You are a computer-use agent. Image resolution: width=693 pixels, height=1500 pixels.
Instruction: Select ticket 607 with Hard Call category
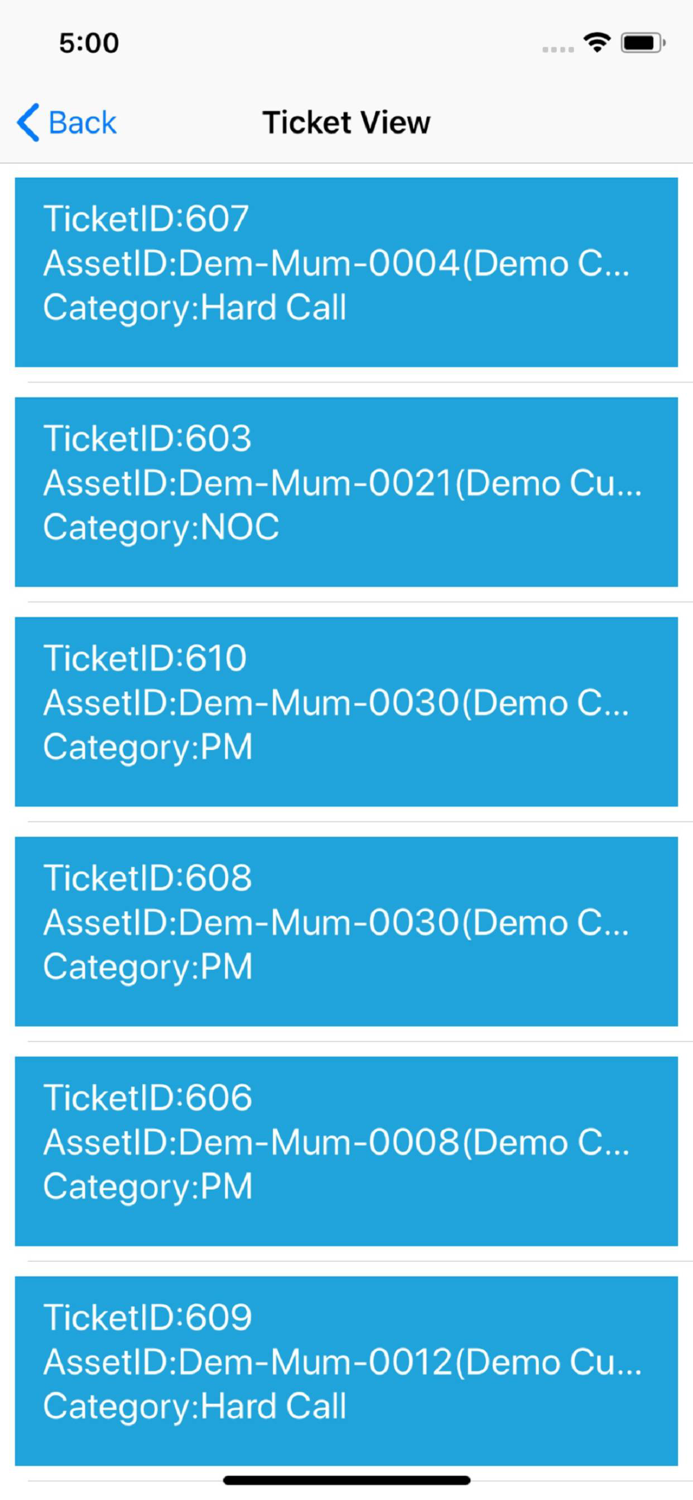346,271
